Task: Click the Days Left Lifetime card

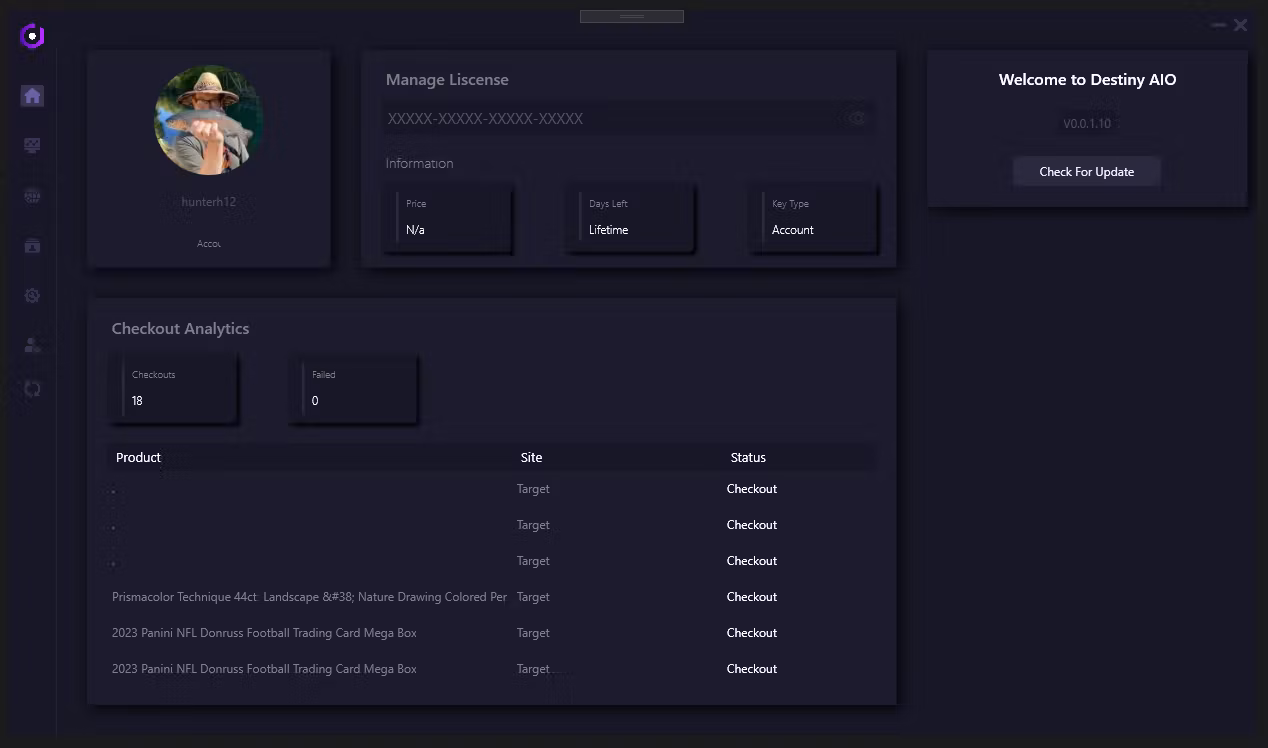Action: pyautogui.click(x=631, y=218)
